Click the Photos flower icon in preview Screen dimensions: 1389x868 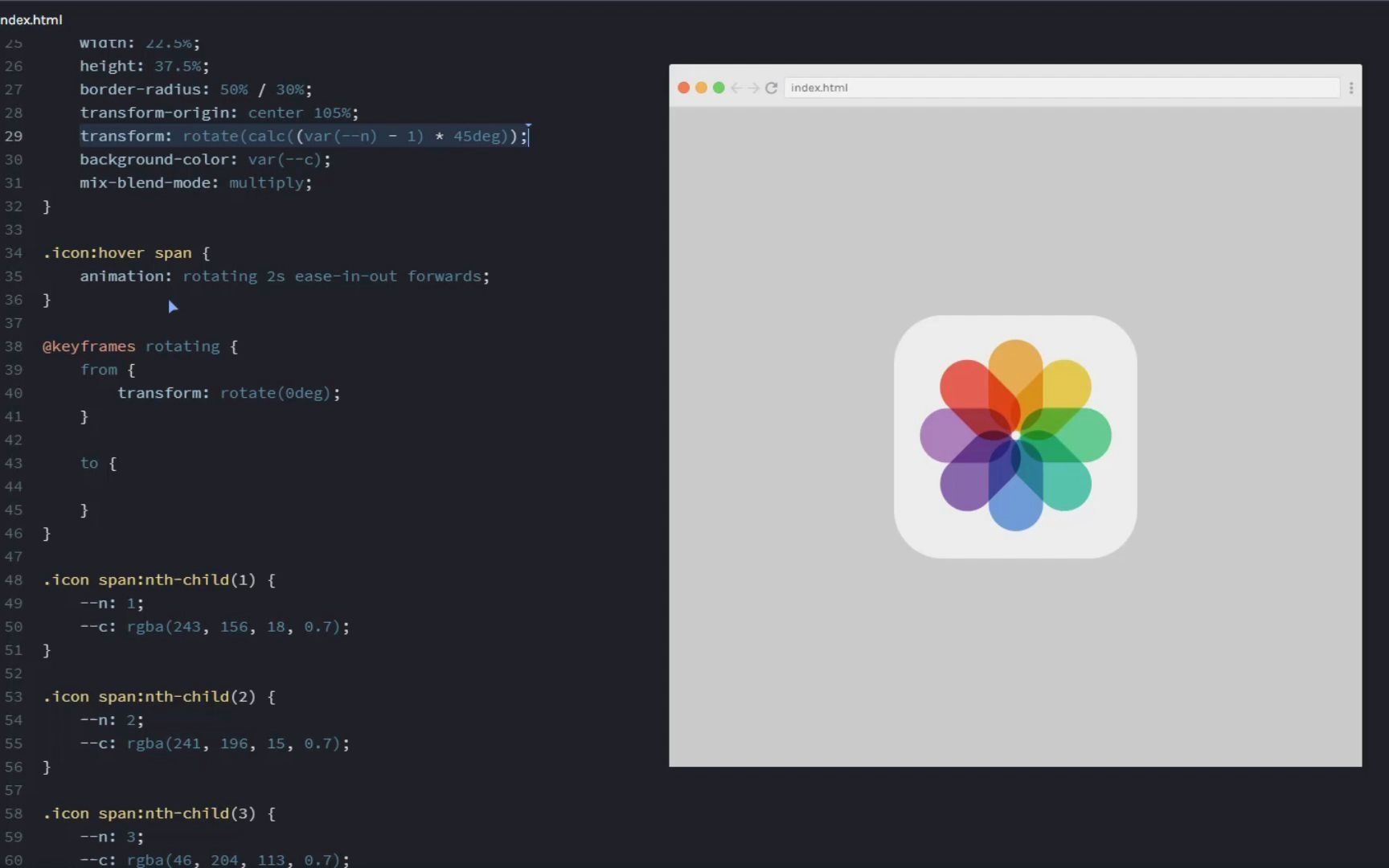(1015, 436)
